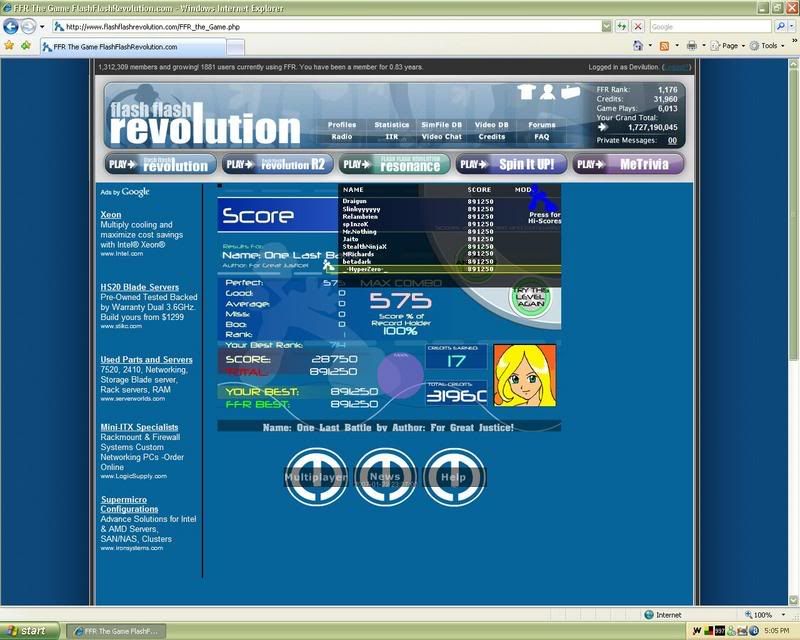Open the HS20 Blade Servers ad link
This screenshot has width=800, height=640.
(x=139, y=287)
